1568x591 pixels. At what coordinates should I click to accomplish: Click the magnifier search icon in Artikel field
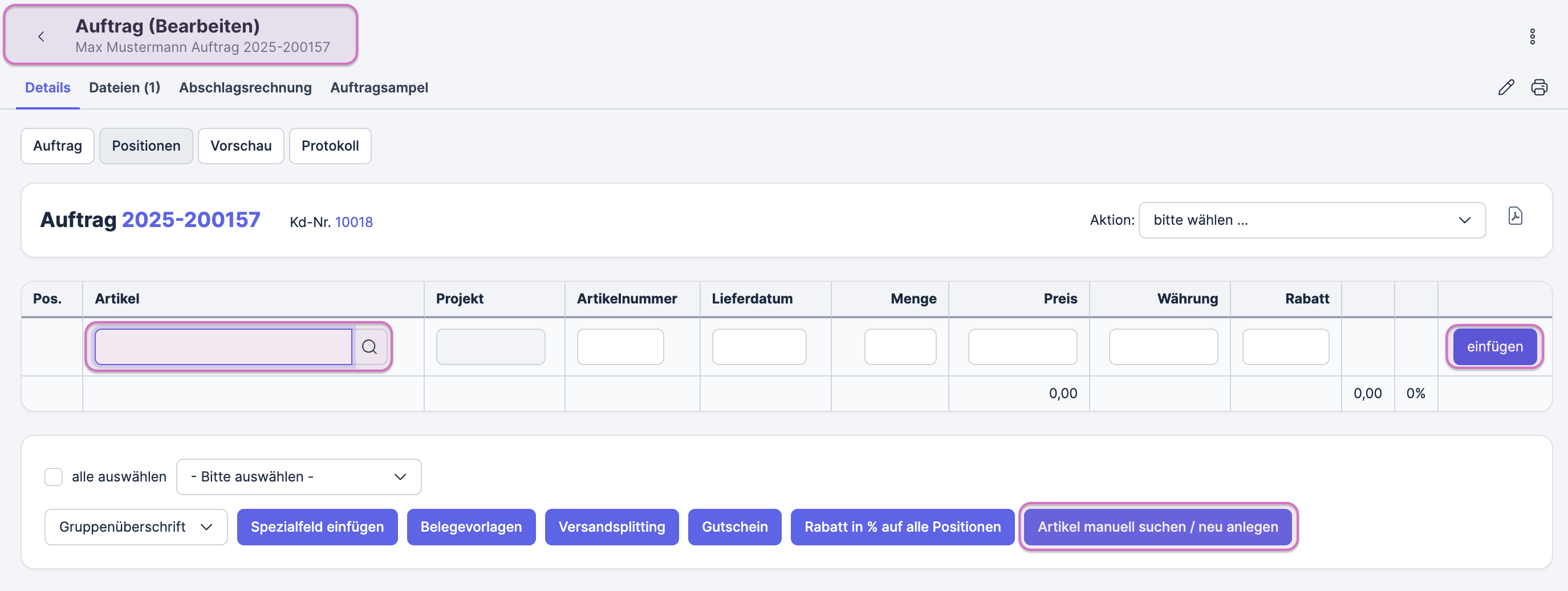coord(369,347)
